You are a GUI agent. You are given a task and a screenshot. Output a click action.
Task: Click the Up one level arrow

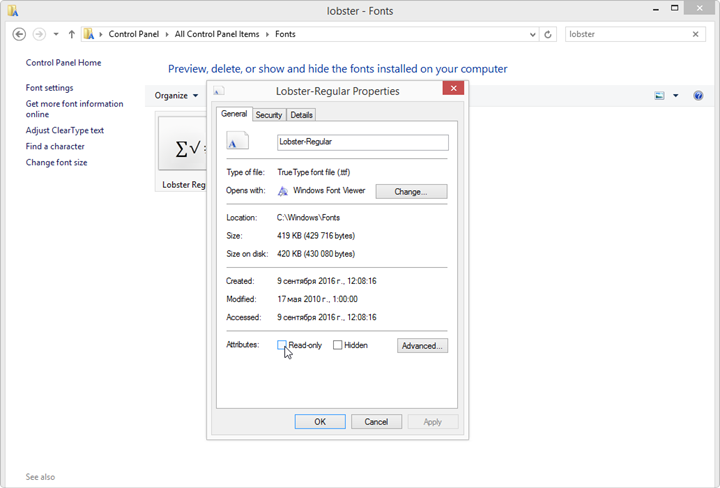tap(72, 34)
